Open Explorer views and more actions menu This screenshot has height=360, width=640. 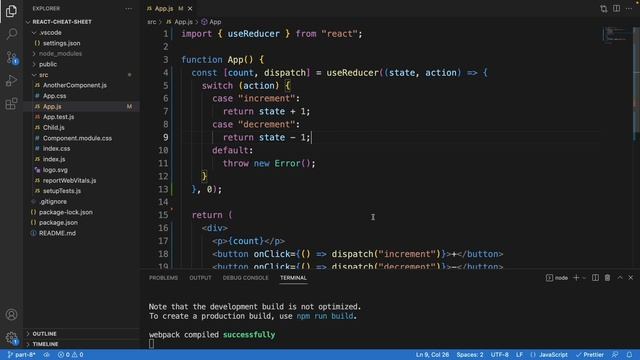pos(129,9)
